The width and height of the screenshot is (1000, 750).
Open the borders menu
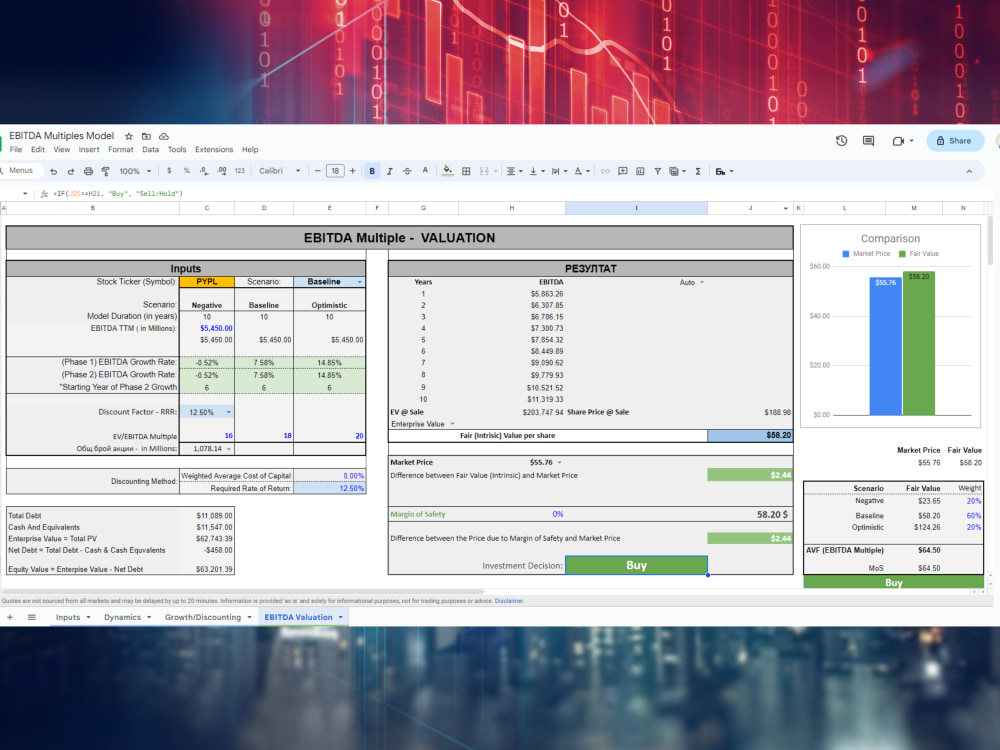tap(466, 172)
